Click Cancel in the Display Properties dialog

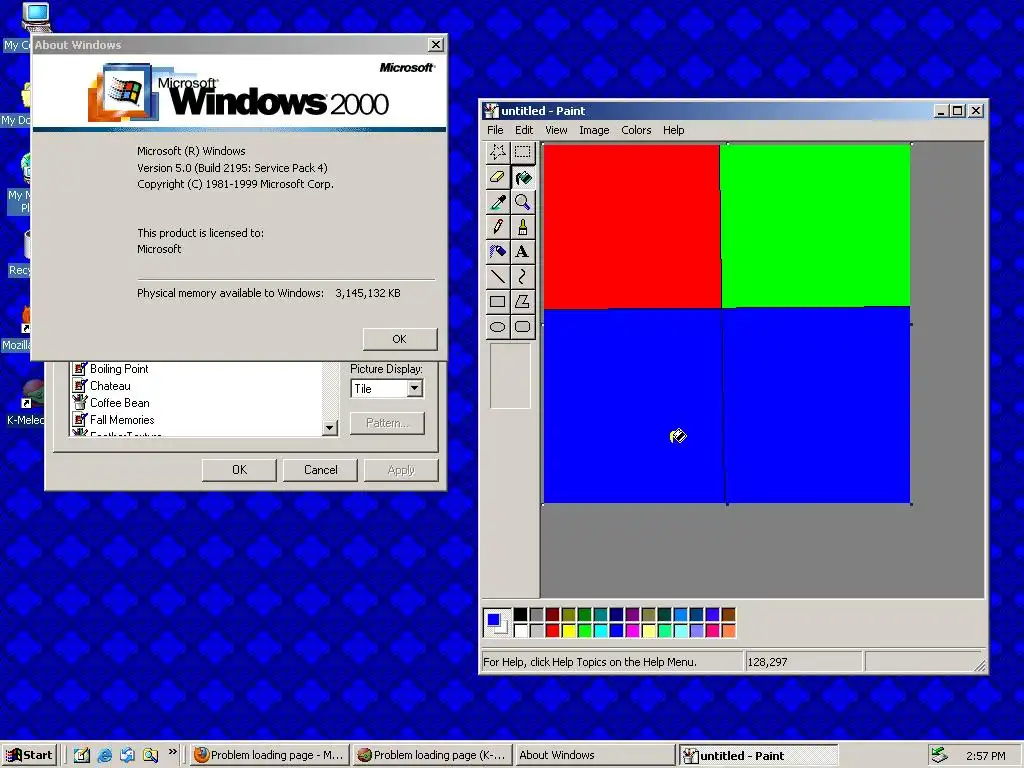pyautogui.click(x=320, y=470)
